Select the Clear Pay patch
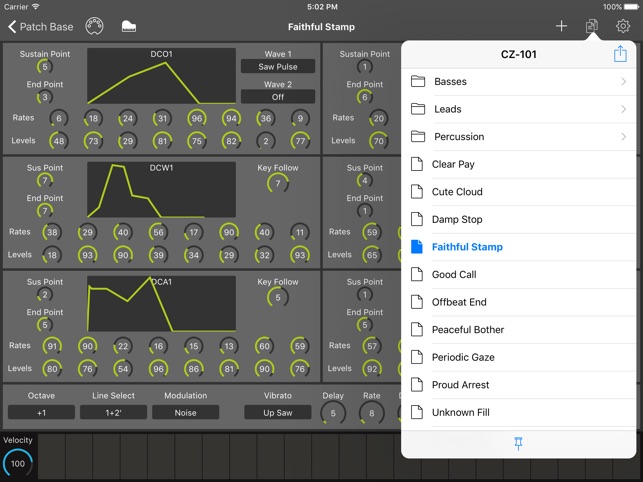 click(519, 164)
